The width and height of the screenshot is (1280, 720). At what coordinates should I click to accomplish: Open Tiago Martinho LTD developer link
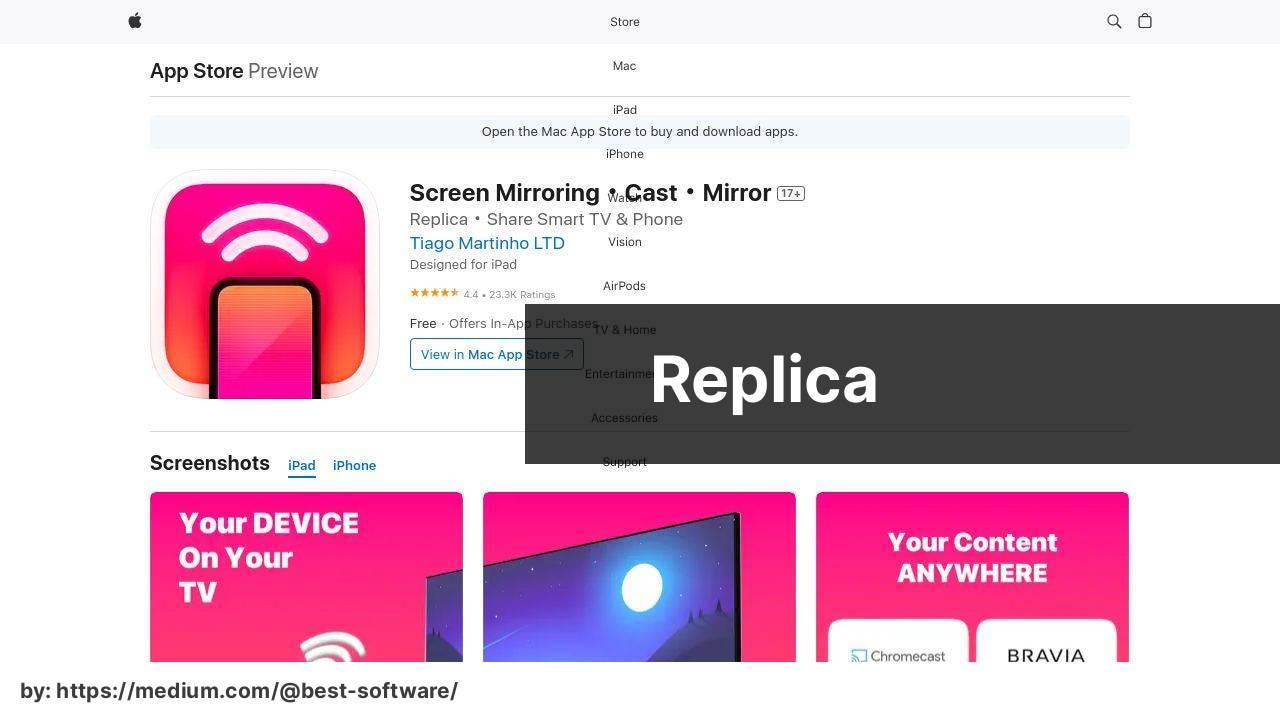487,243
